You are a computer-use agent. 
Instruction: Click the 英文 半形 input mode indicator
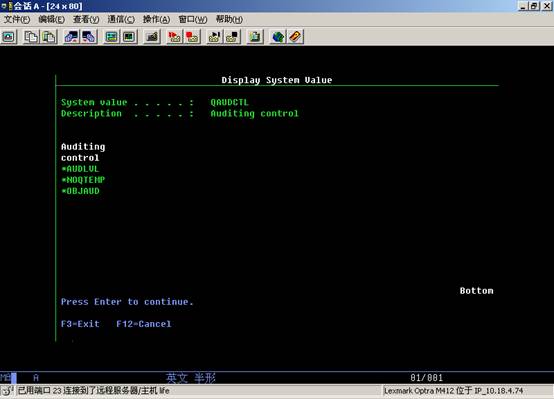pos(191,378)
